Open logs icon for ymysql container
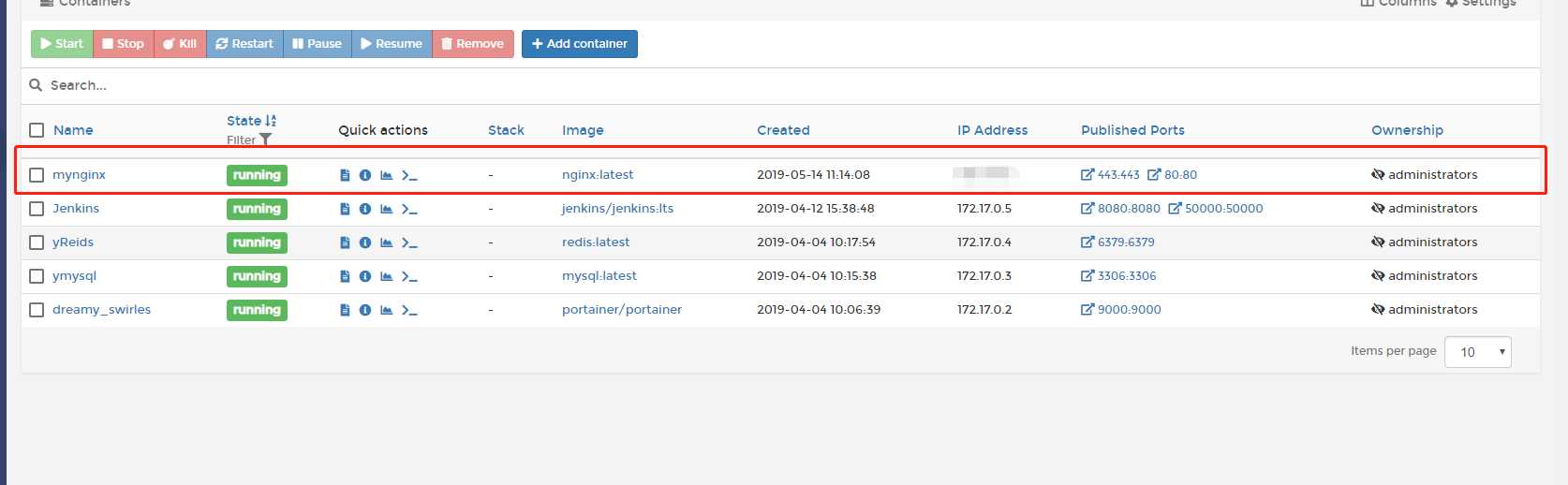The width and height of the screenshot is (1568, 485). pyautogui.click(x=345, y=276)
